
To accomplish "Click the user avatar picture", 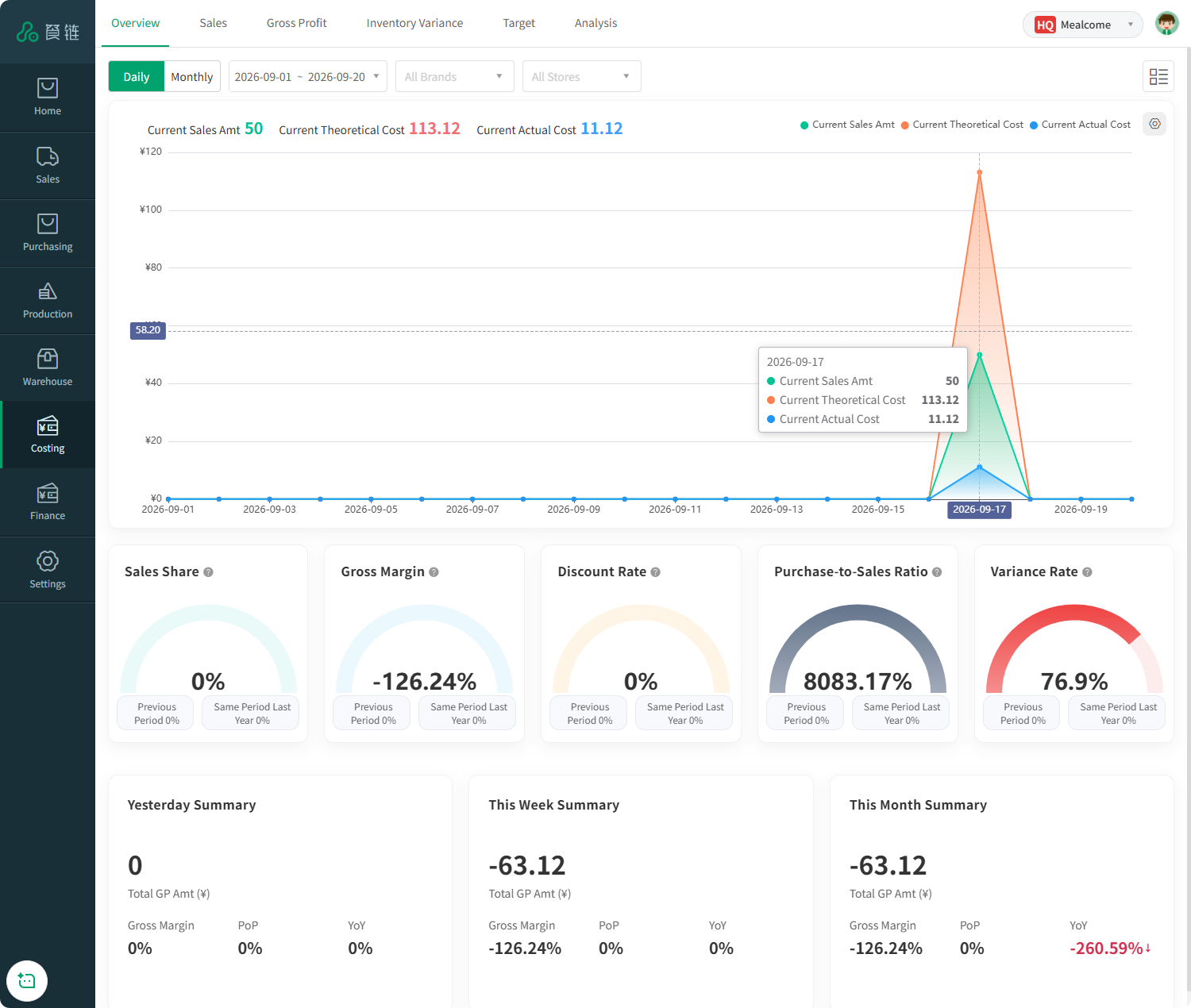I will coord(1166,24).
